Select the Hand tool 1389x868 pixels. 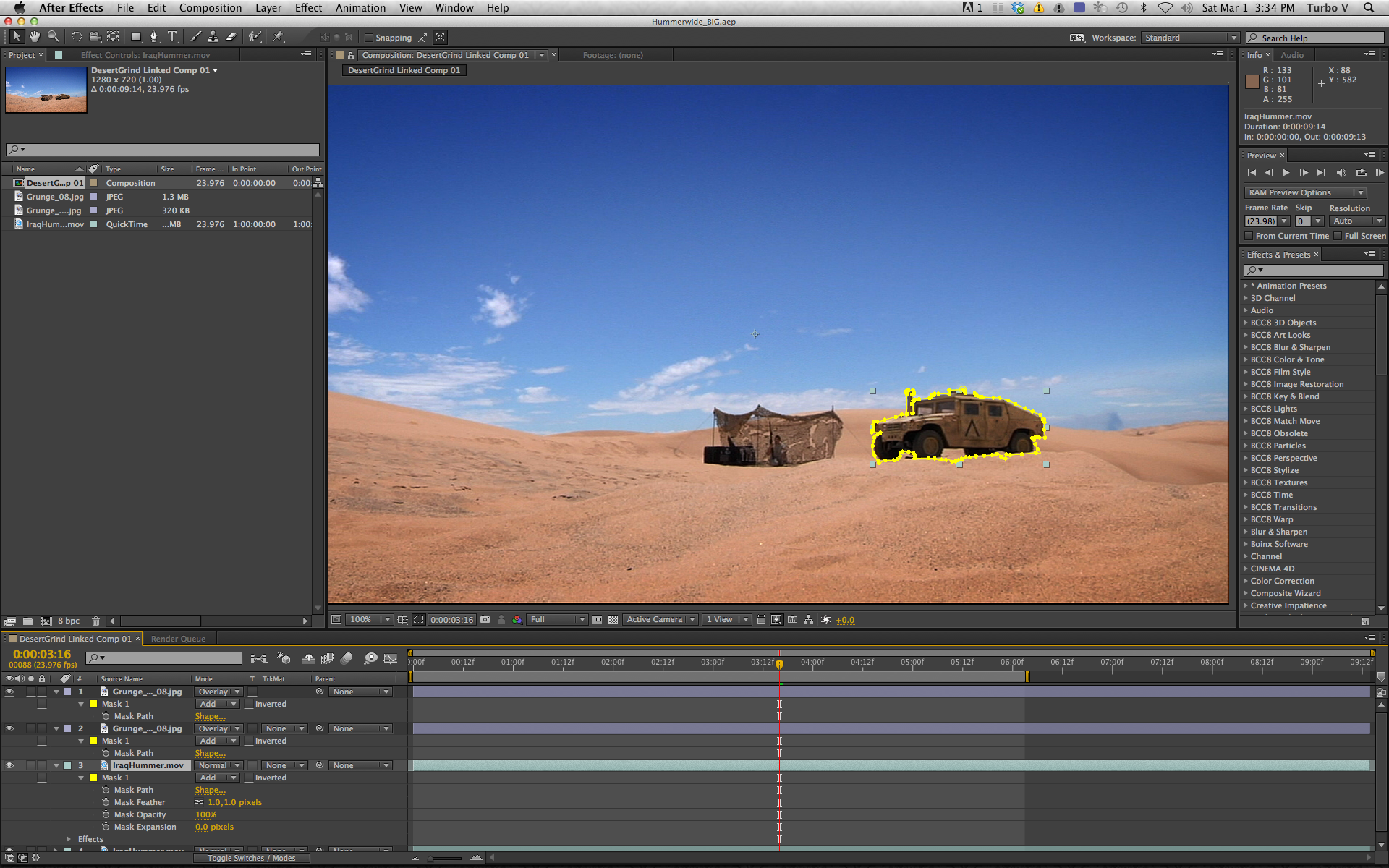pos(35,37)
